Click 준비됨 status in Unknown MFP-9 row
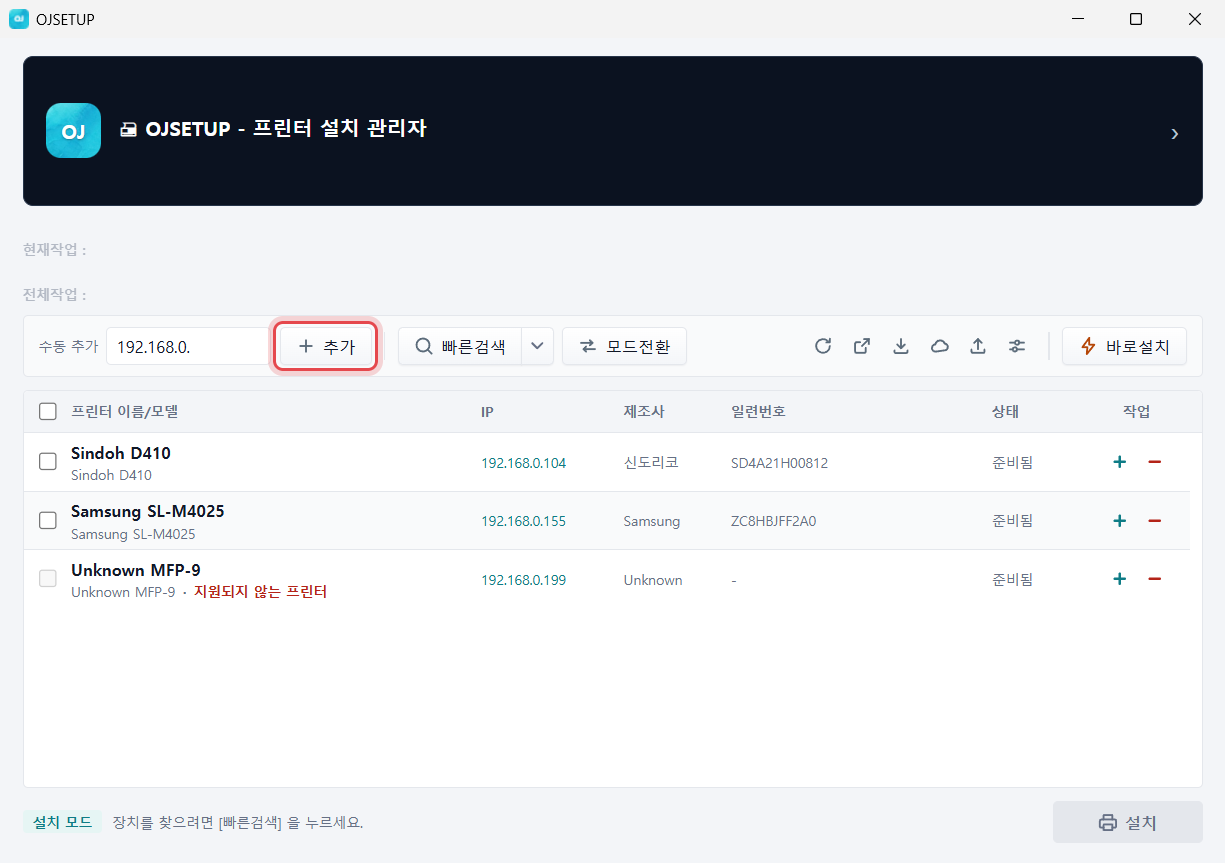Screen dimensions: 1225x863 pyautogui.click(x=1012, y=579)
